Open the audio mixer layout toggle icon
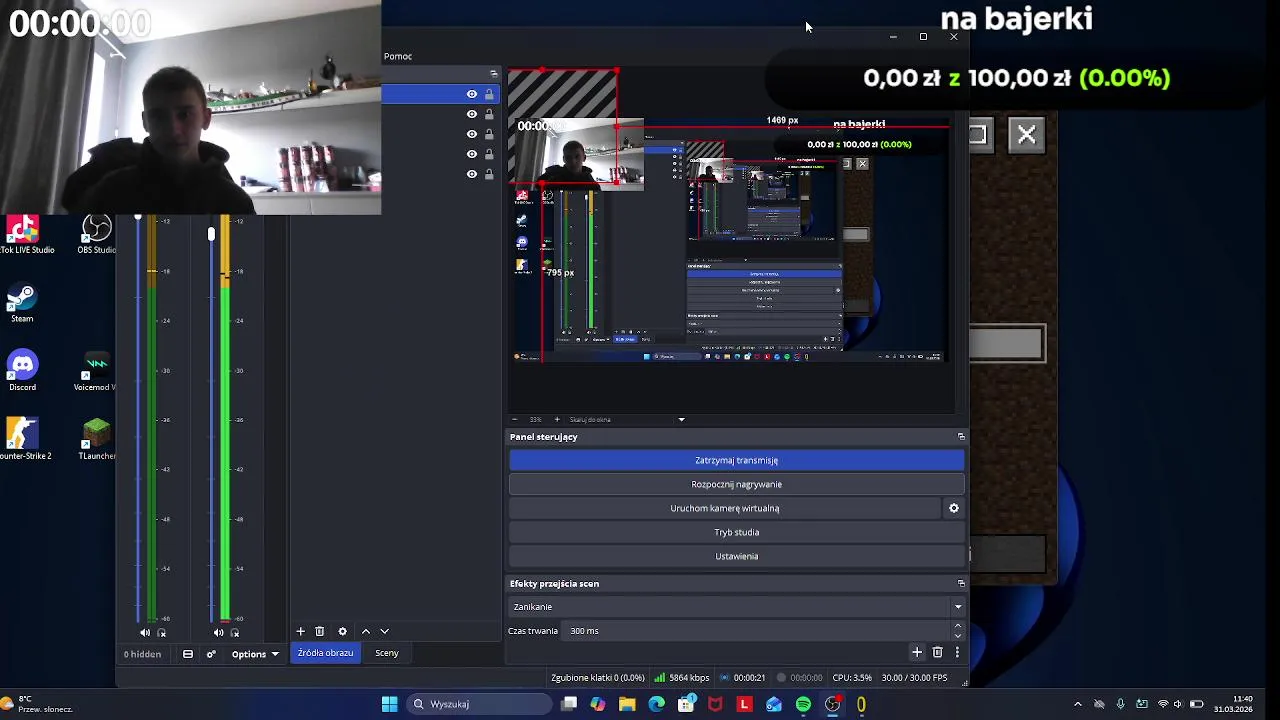Image resolution: width=1280 pixels, height=720 pixels. click(187, 654)
